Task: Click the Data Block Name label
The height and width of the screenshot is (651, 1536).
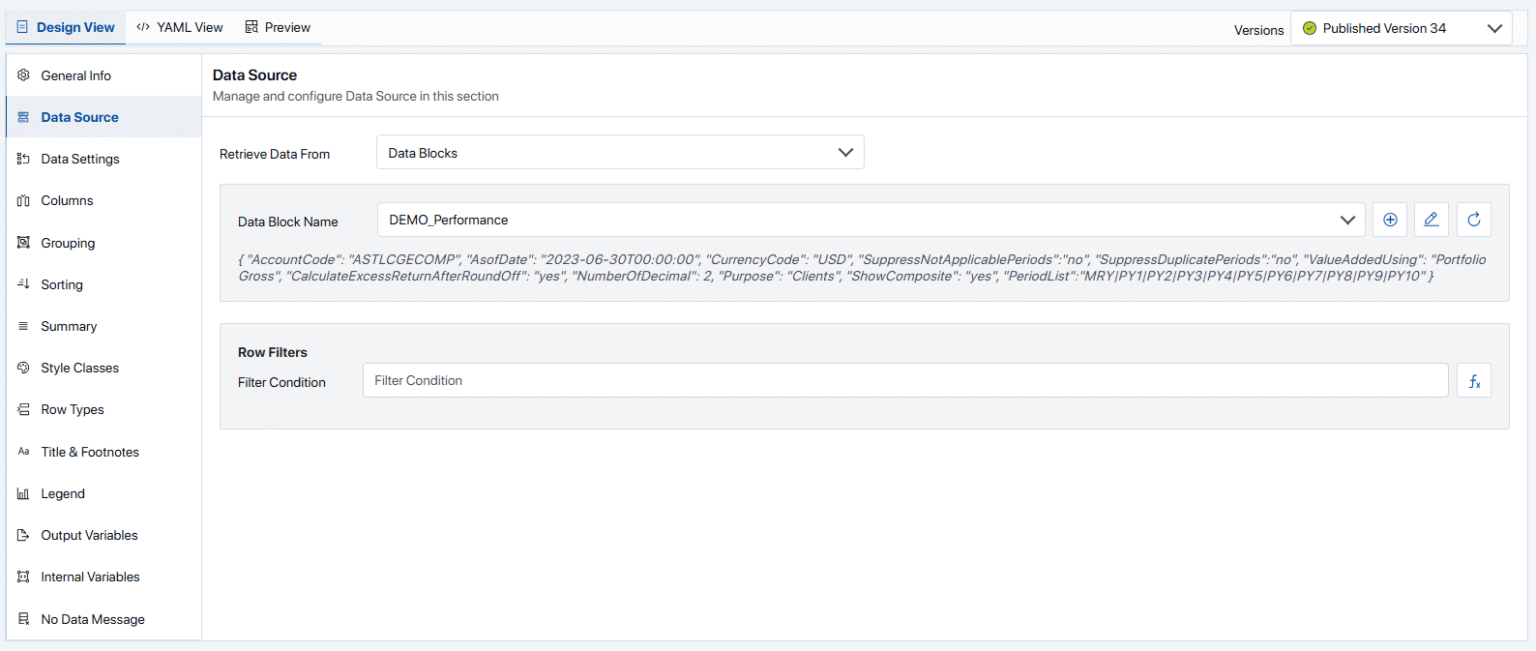Action: point(288,222)
